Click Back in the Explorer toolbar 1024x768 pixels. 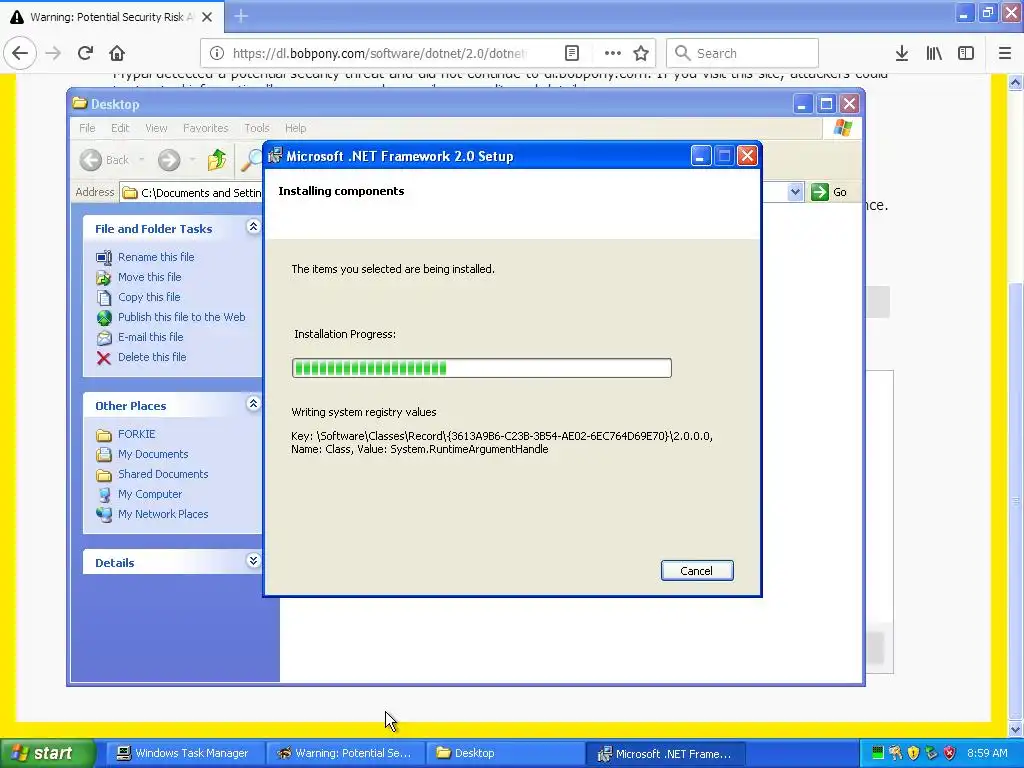click(x=105, y=160)
